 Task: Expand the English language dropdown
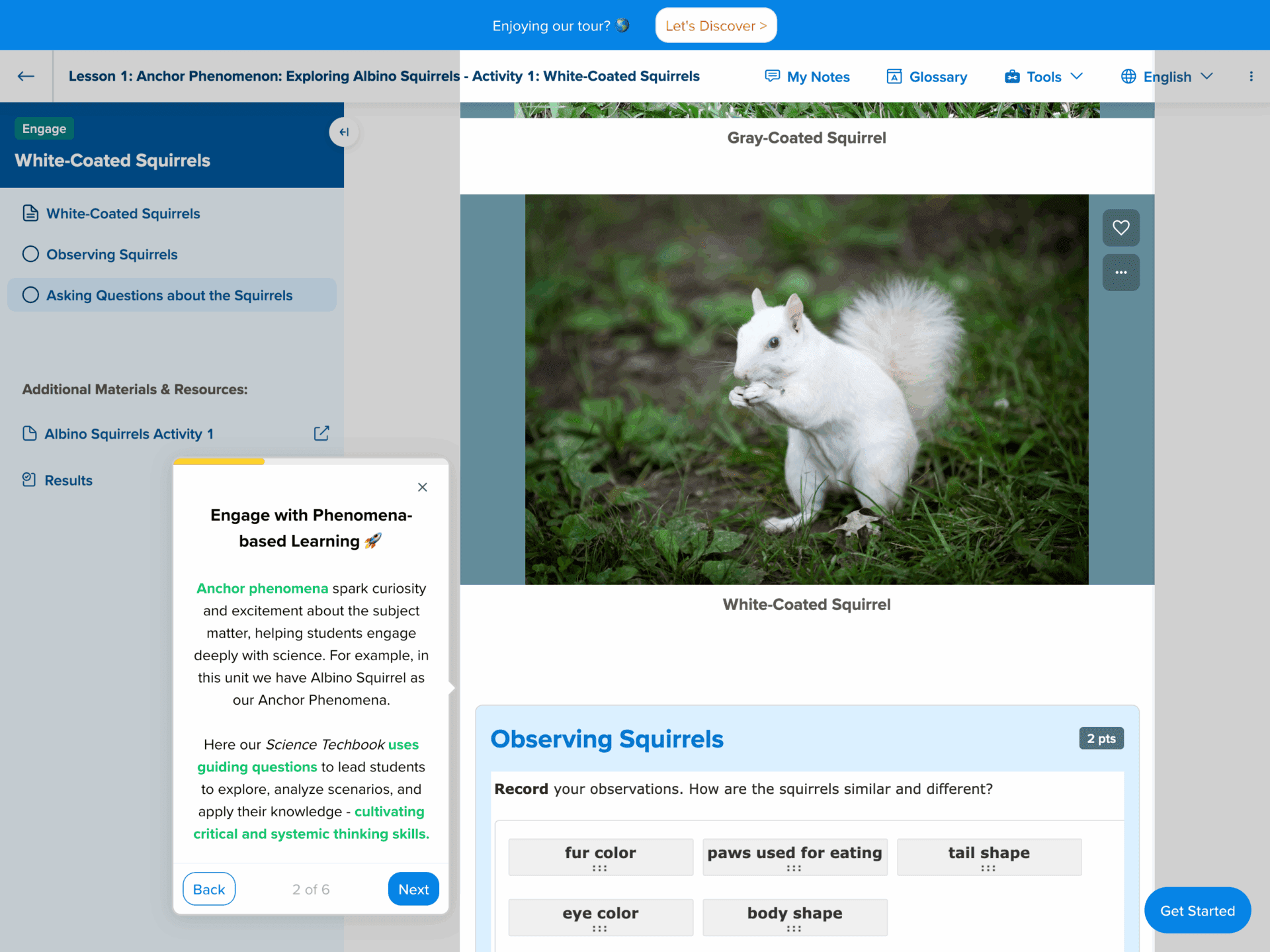[1167, 77]
